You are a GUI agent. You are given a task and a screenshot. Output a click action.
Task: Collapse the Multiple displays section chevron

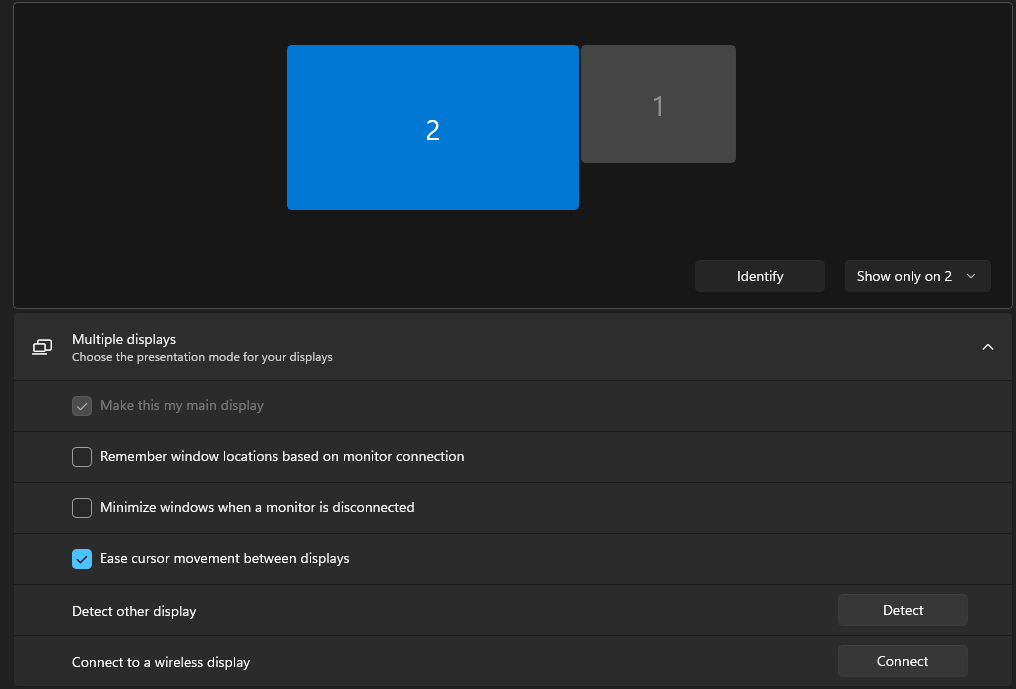[x=987, y=347]
